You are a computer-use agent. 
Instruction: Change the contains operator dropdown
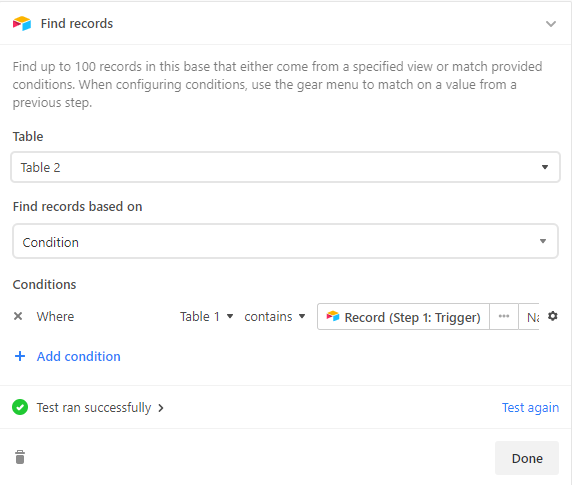coord(275,317)
